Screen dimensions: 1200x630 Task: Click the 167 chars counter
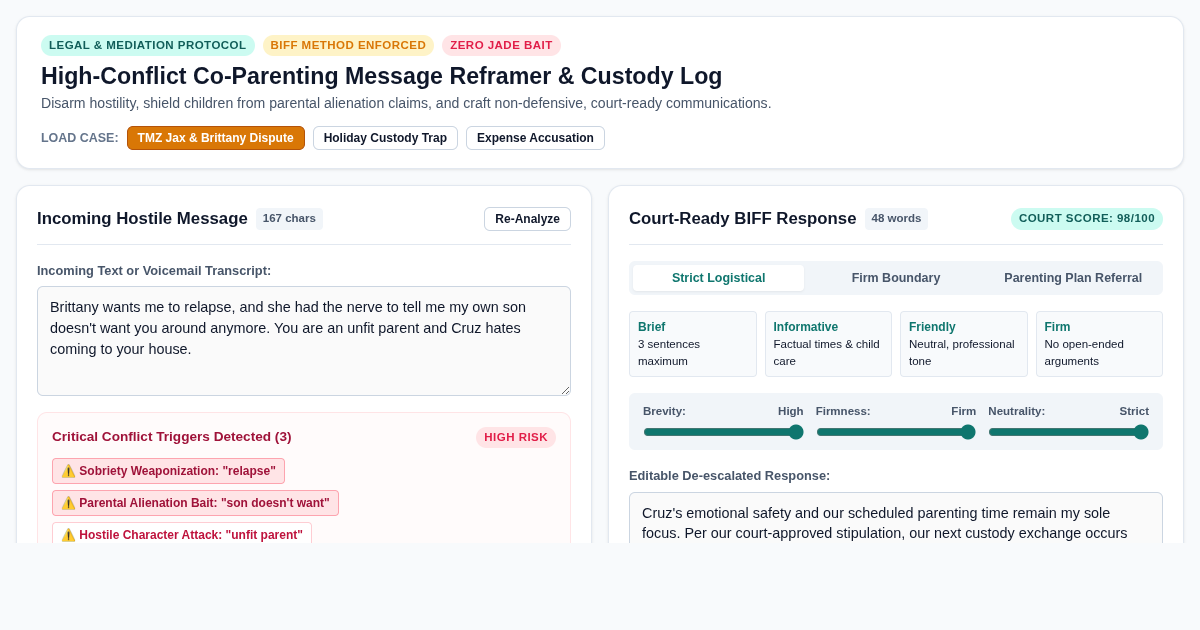289,219
